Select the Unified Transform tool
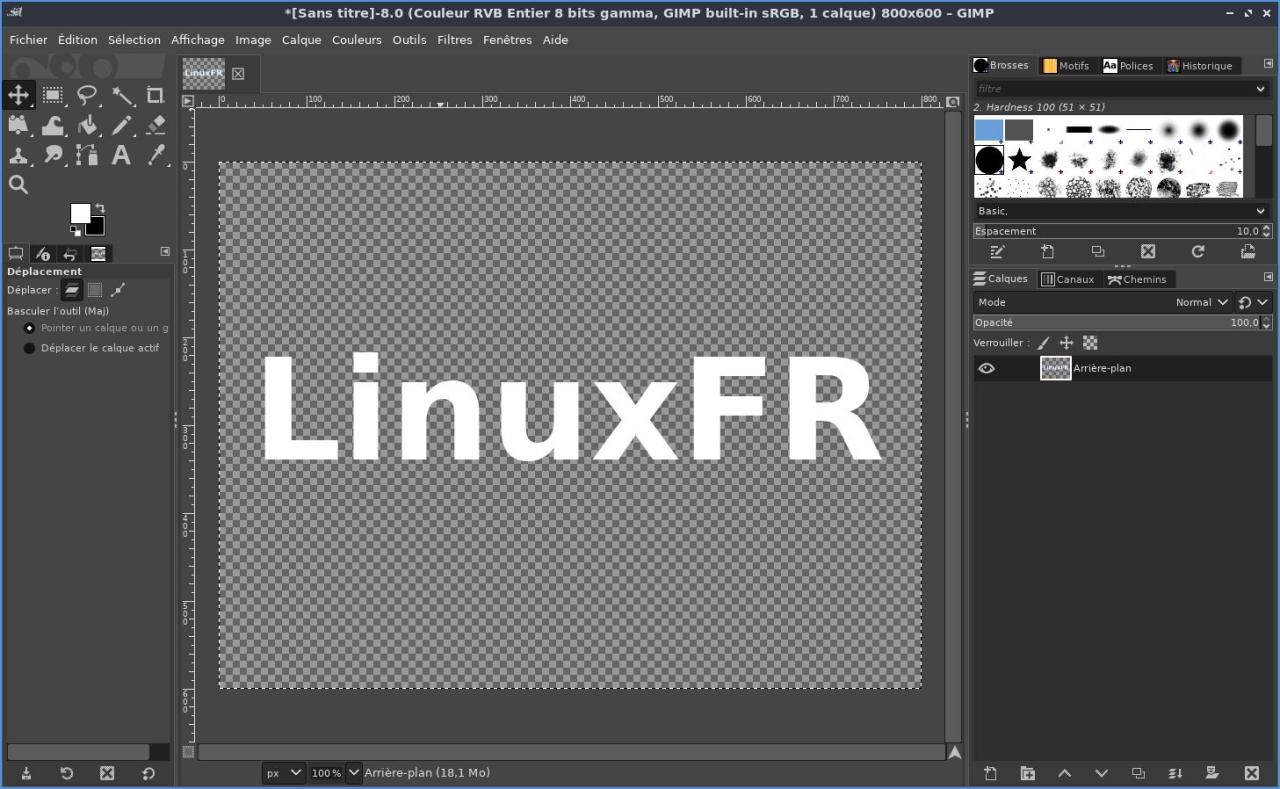1280x789 pixels. tap(18, 125)
